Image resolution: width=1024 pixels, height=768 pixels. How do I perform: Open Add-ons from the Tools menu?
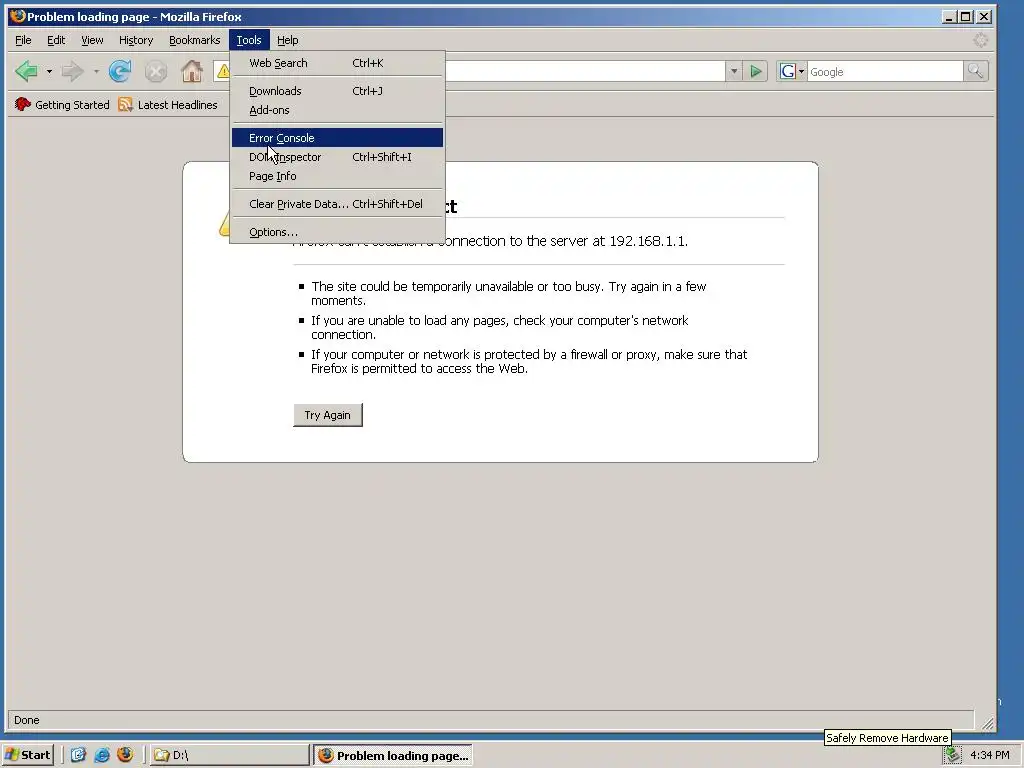coord(338,110)
